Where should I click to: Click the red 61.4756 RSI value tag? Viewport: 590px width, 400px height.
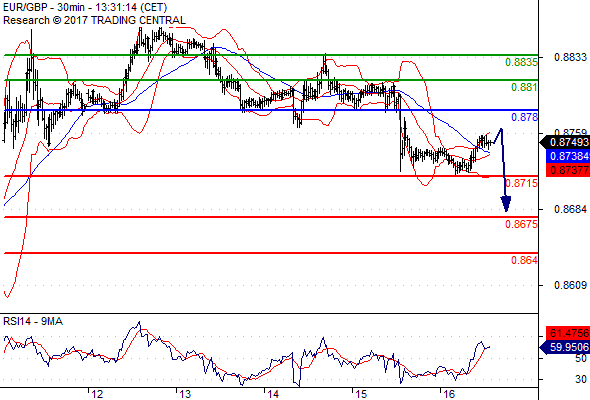tap(567, 333)
